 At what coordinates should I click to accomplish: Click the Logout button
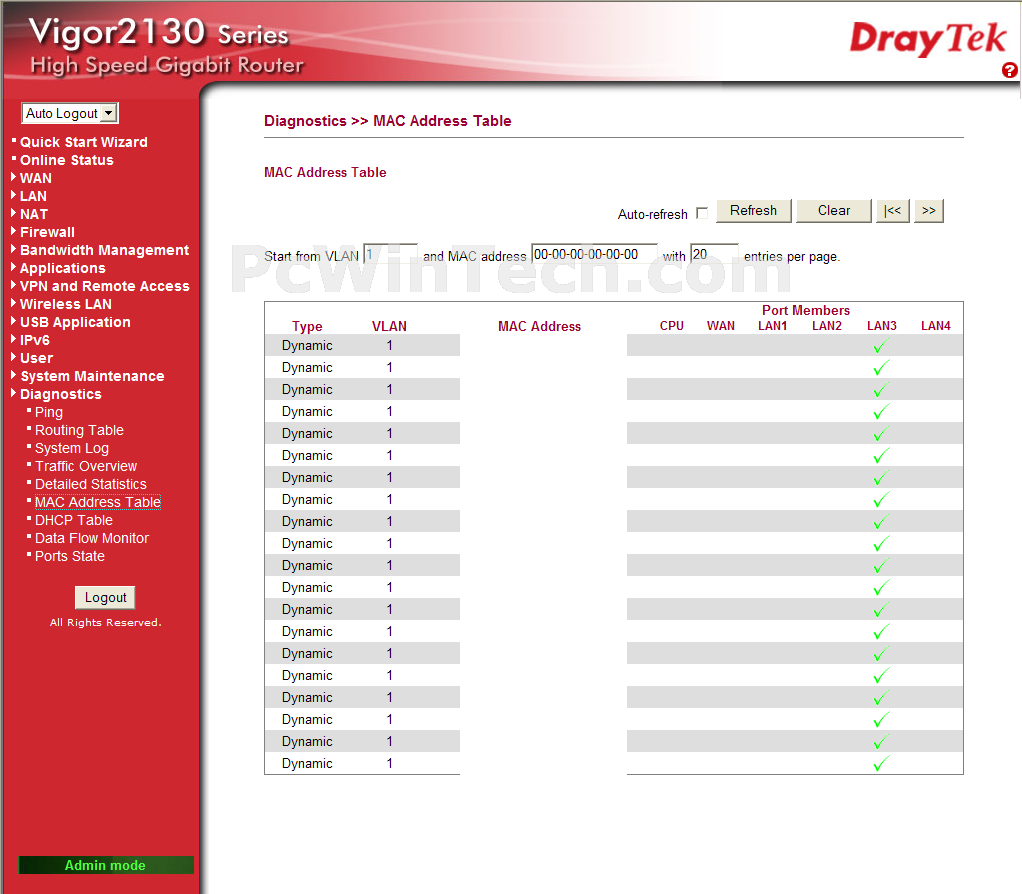(x=106, y=598)
